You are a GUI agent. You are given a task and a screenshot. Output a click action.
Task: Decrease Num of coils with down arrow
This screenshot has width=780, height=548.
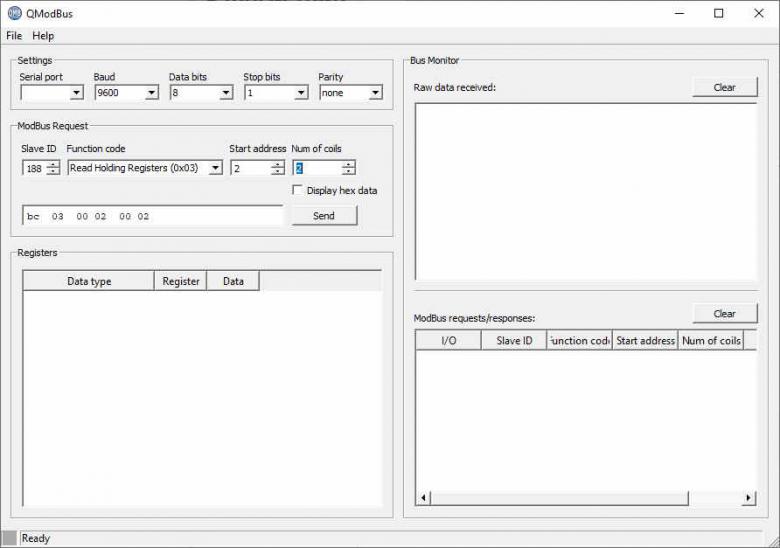click(349, 172)
